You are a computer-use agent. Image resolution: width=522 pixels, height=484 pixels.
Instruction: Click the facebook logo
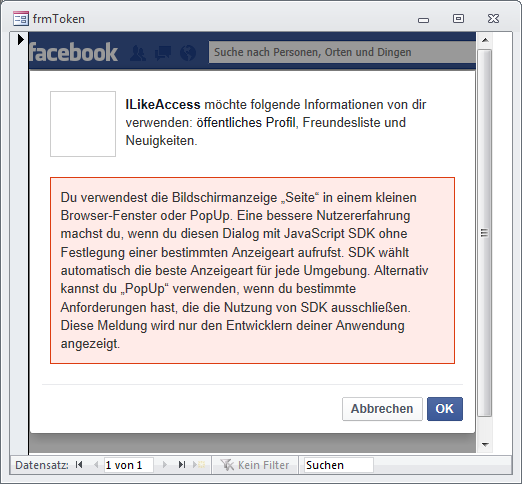click(74, 52)
